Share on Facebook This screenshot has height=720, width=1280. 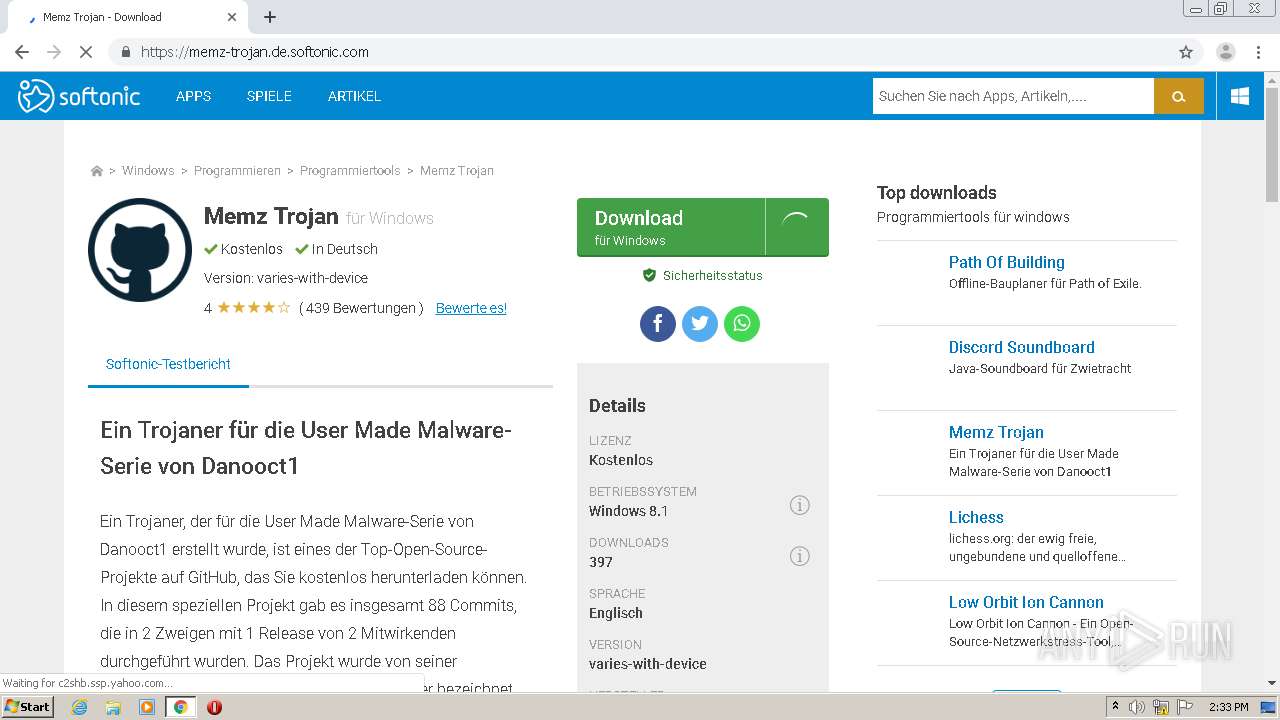(657, 323)
